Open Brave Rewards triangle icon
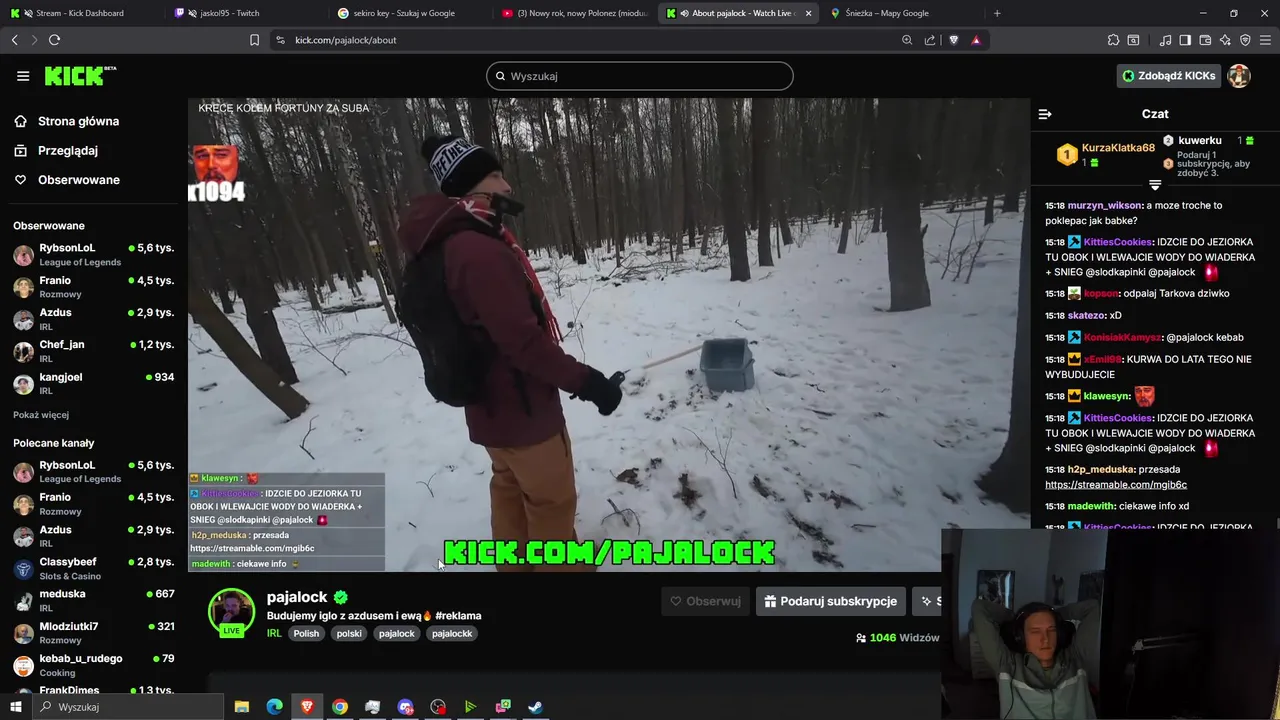 click(976, 40)
